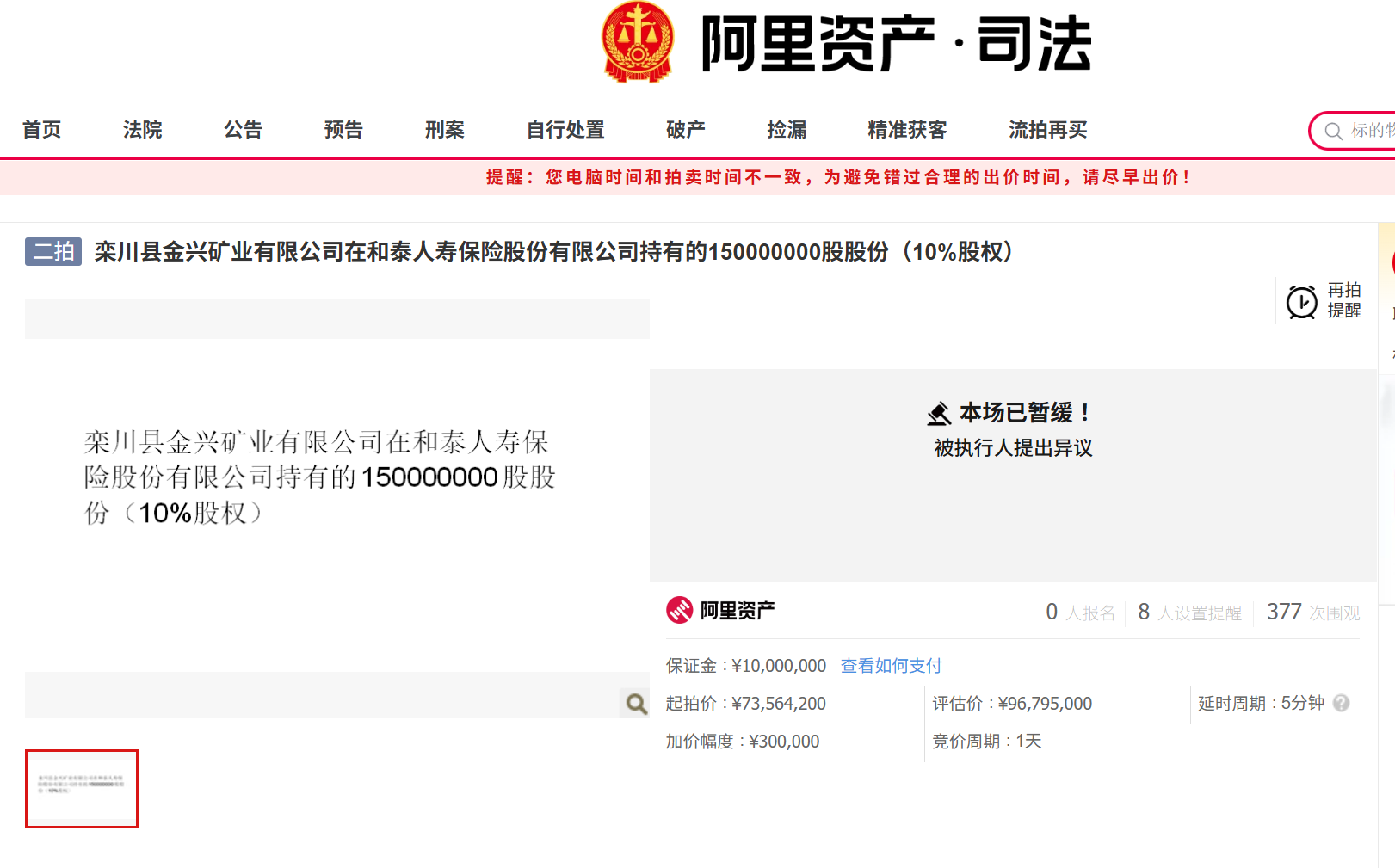Image resolution: width=1395 pixels, height=868 pixels.
Task: Select the 捡漏 navigation item
Action: 787,130
